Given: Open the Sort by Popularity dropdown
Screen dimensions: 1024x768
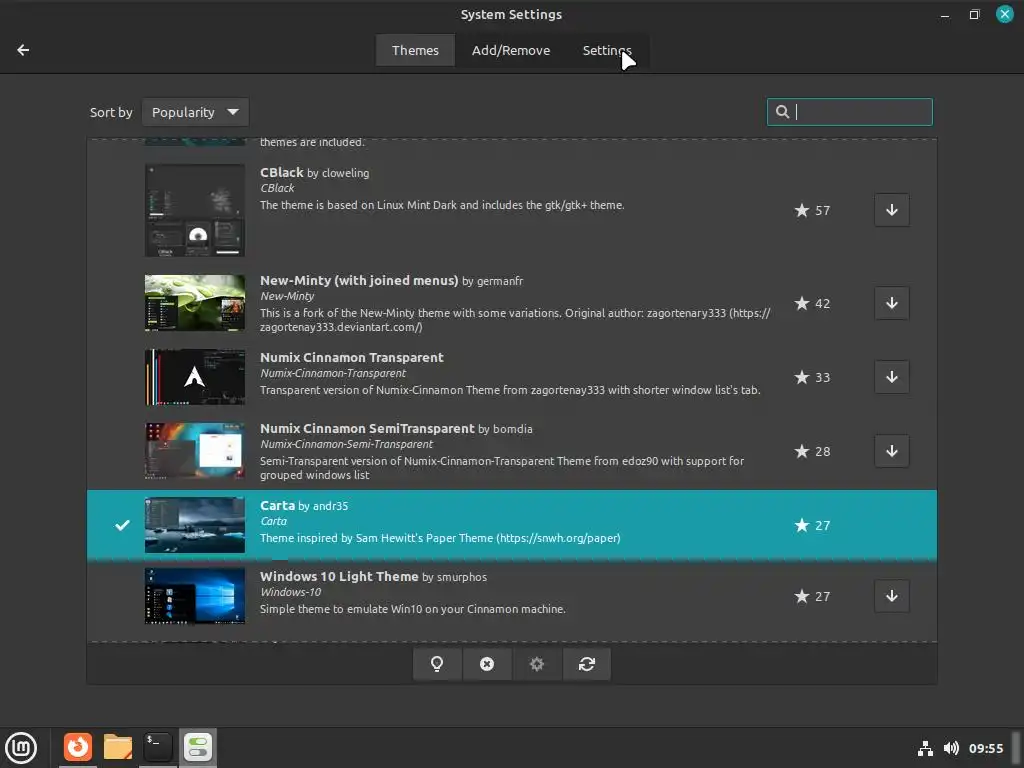Looking at the screenshot, I should (x=195, y=112).
